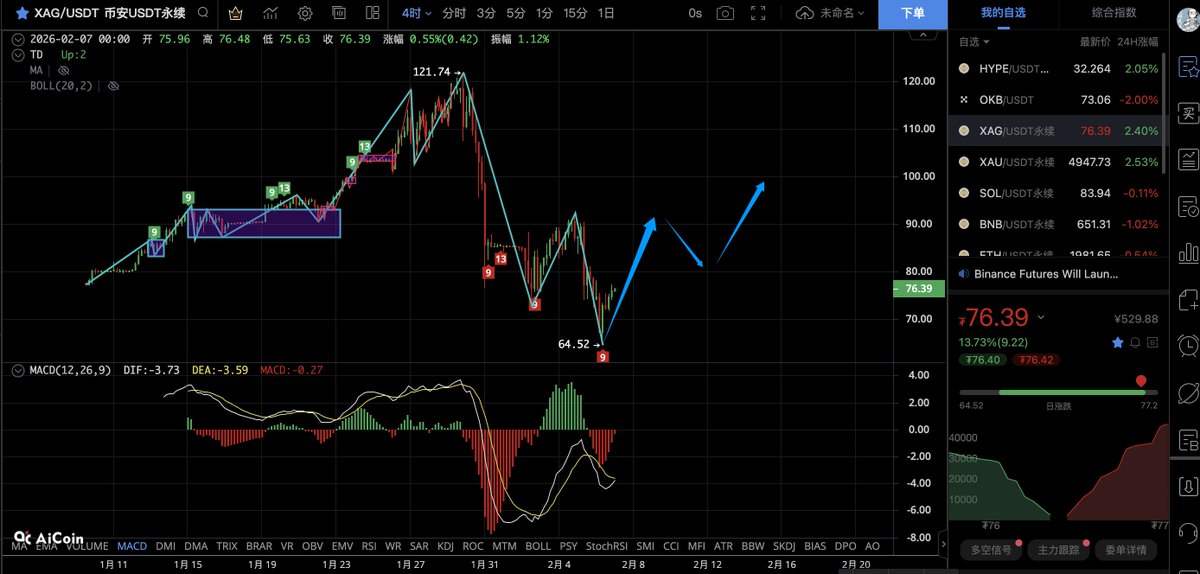Select SOL/USDT永续 row in watchlist
1200x574 pixels.
1060,193
